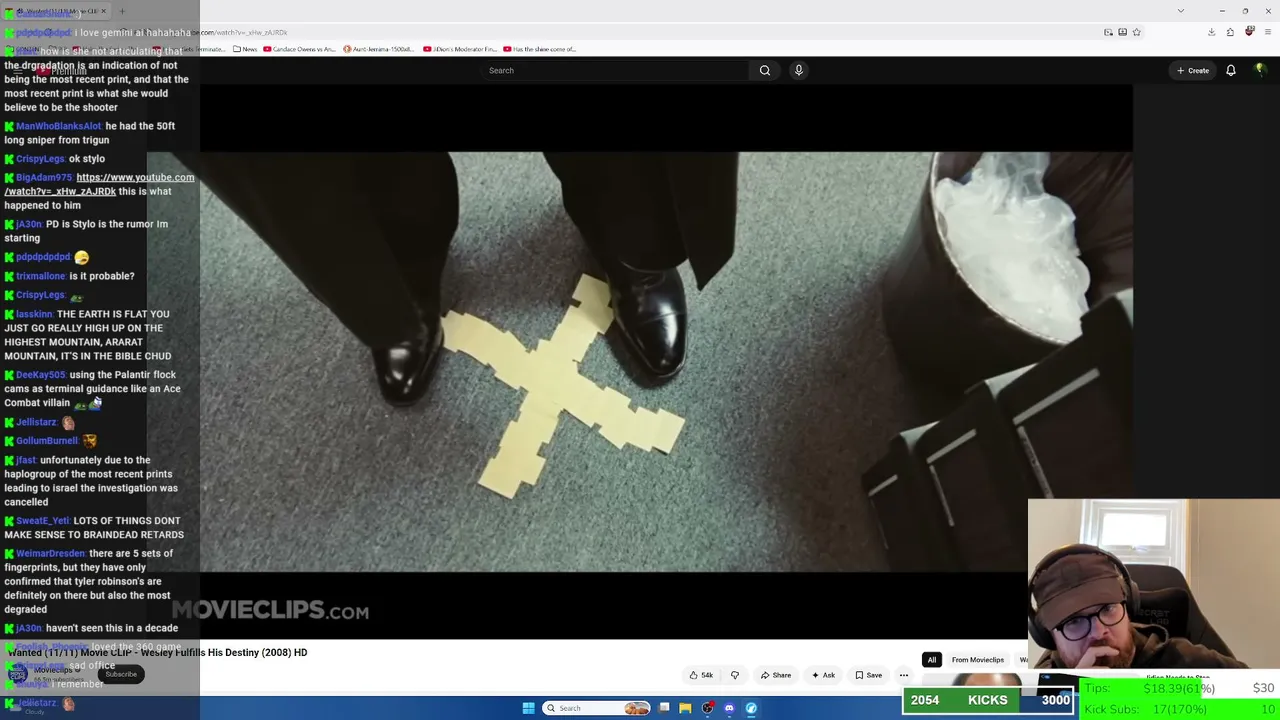The image size is (1280, 720).
Task: Click the username trixmallone in chat
Action: tap(40, 276)
